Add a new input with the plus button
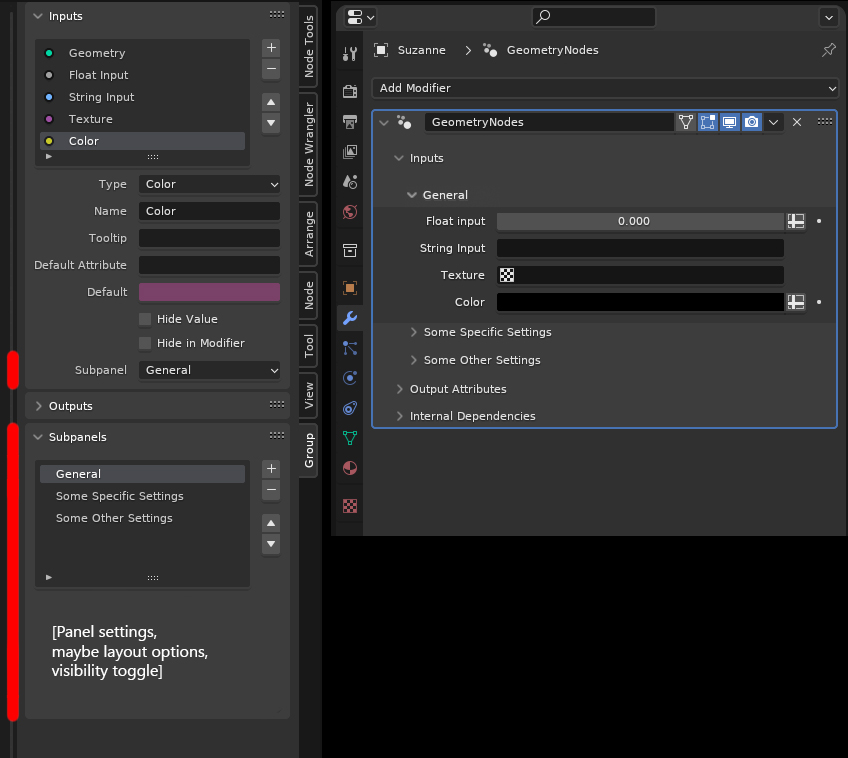848x758 pixels. pyautogui.click(x=271, y=48)
